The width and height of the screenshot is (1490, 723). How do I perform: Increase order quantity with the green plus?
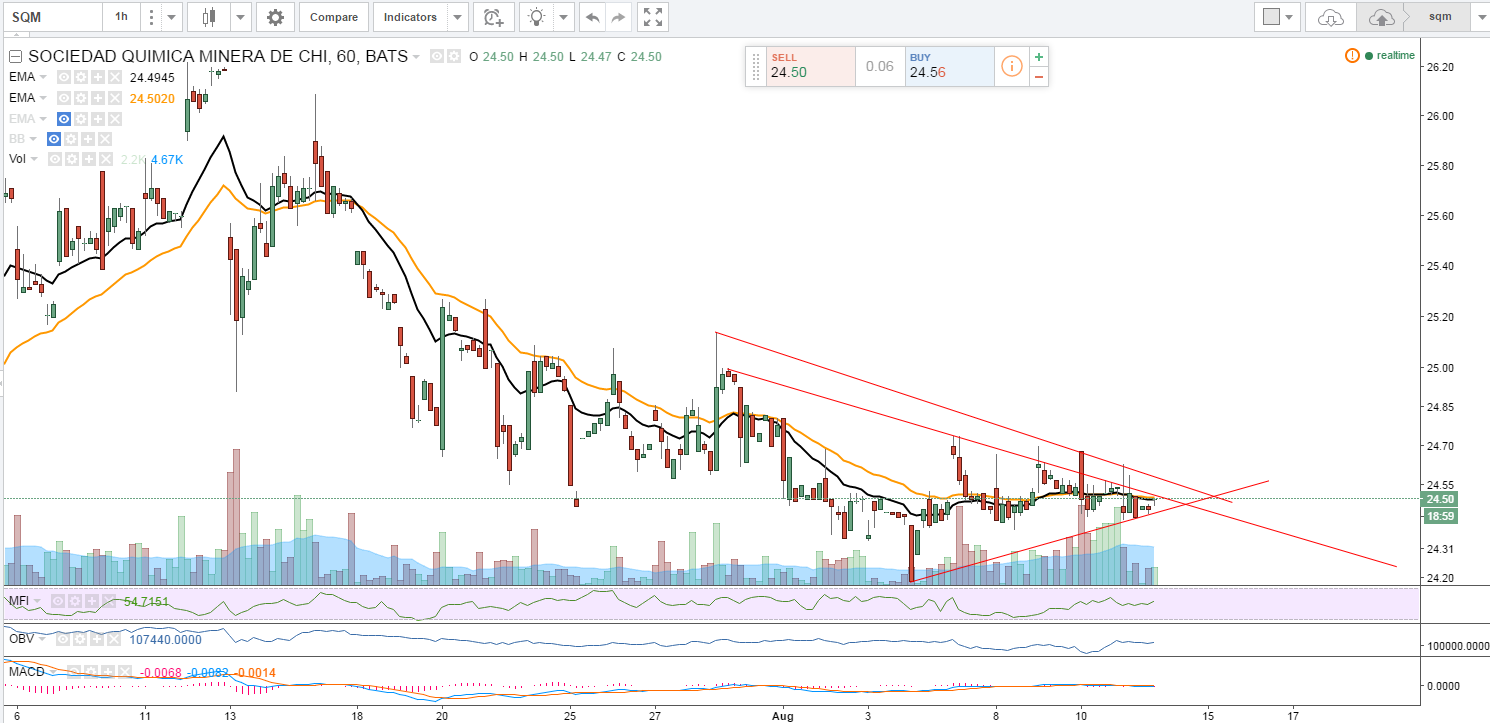coord(1039,57)
